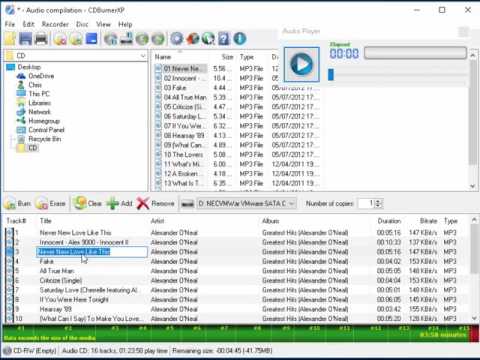This screenshot has height=360, width=480.
Task: Open the D: NECVMWar recorder drive dropdown
Action: (247, 203)
